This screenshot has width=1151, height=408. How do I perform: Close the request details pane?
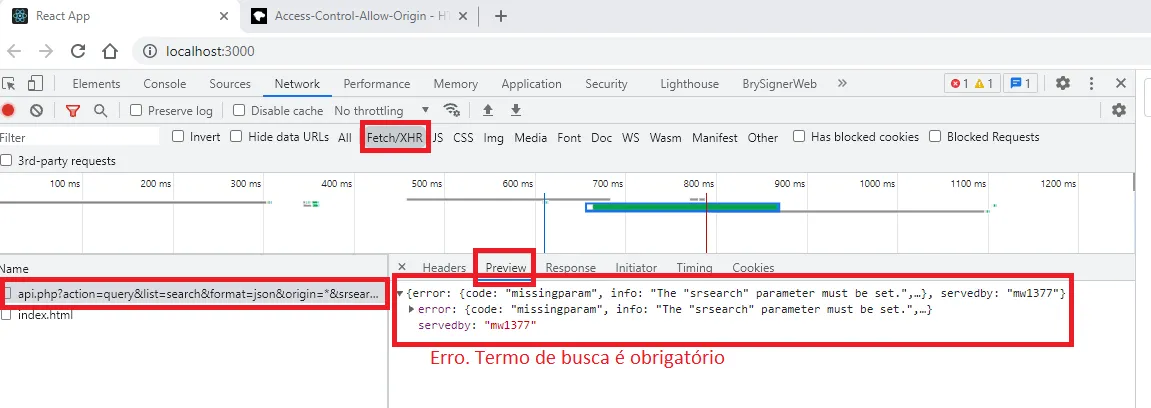pyautogui.click(x=402, y=267)
